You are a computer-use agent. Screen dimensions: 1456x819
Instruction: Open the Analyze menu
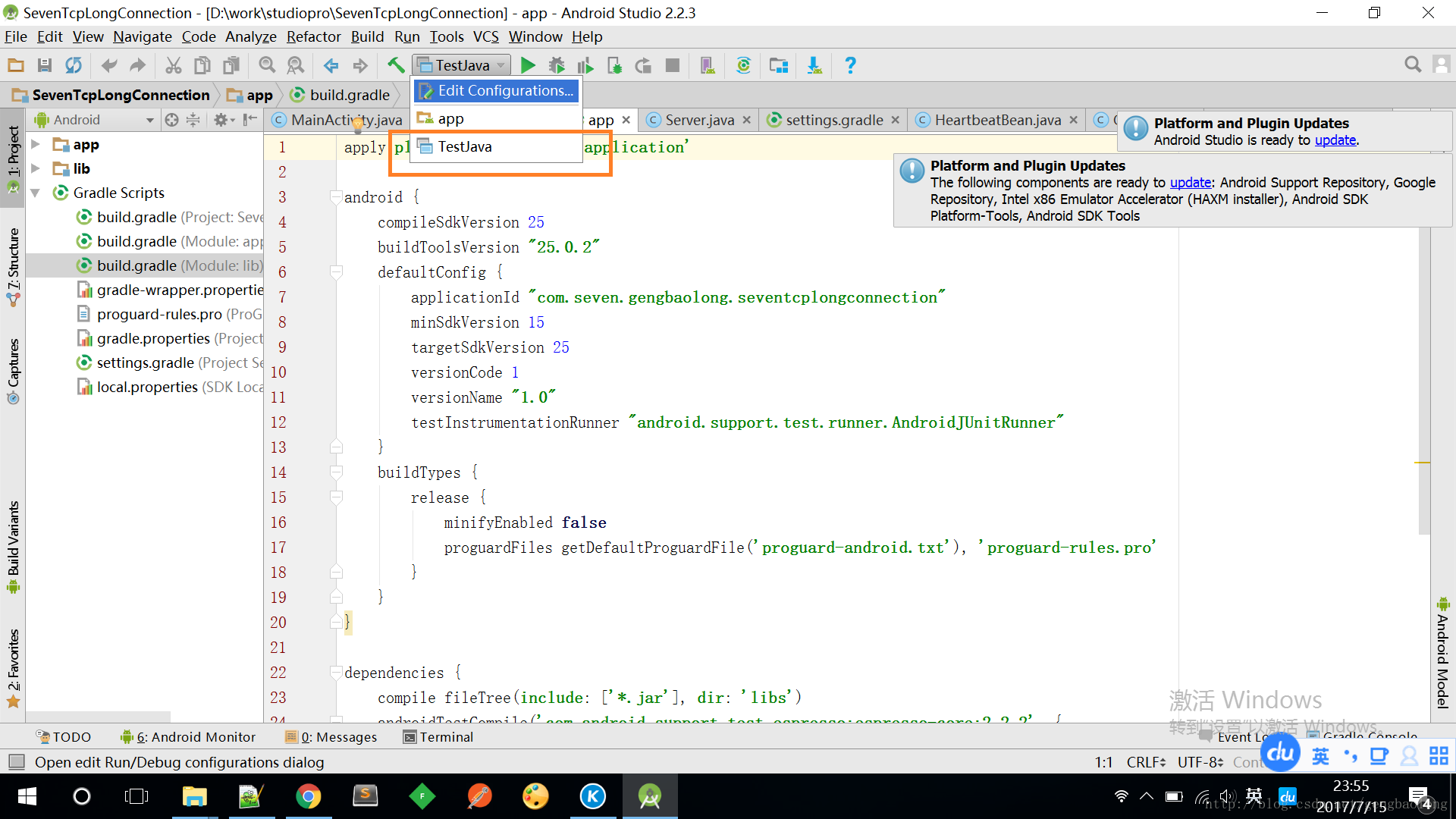click(x=251, y=36)
